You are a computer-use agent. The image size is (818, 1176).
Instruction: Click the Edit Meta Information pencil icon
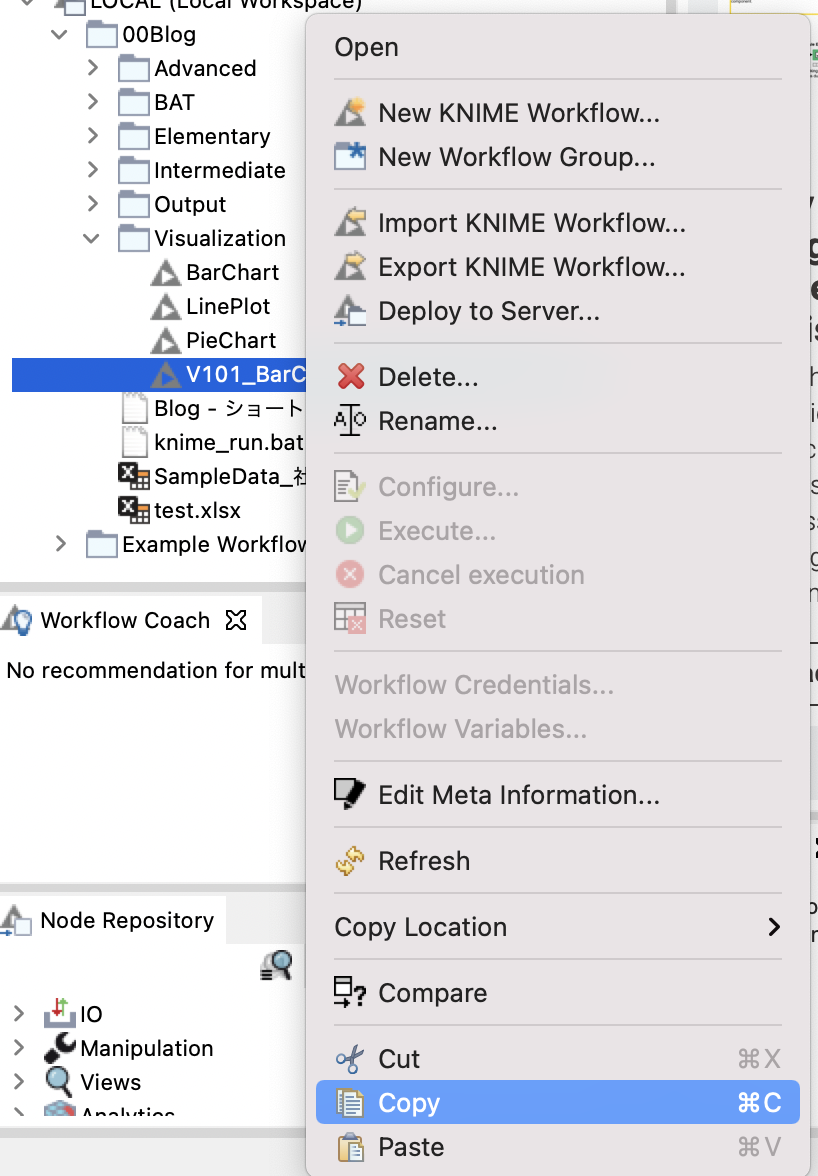[349, 794]
